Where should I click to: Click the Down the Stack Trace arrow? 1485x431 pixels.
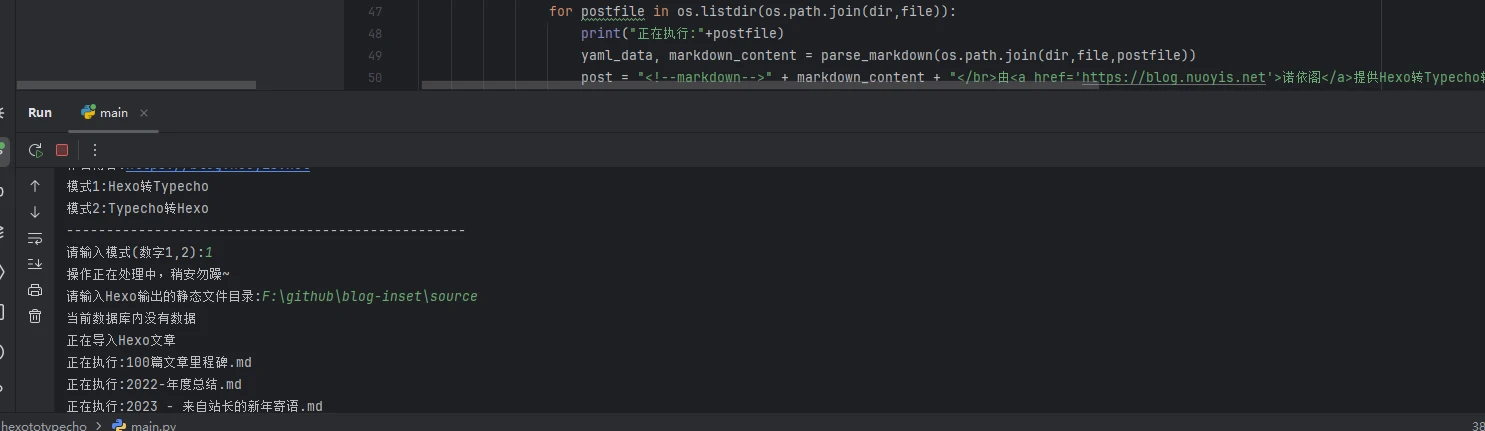pyautogui.click(x=35, y=212)
